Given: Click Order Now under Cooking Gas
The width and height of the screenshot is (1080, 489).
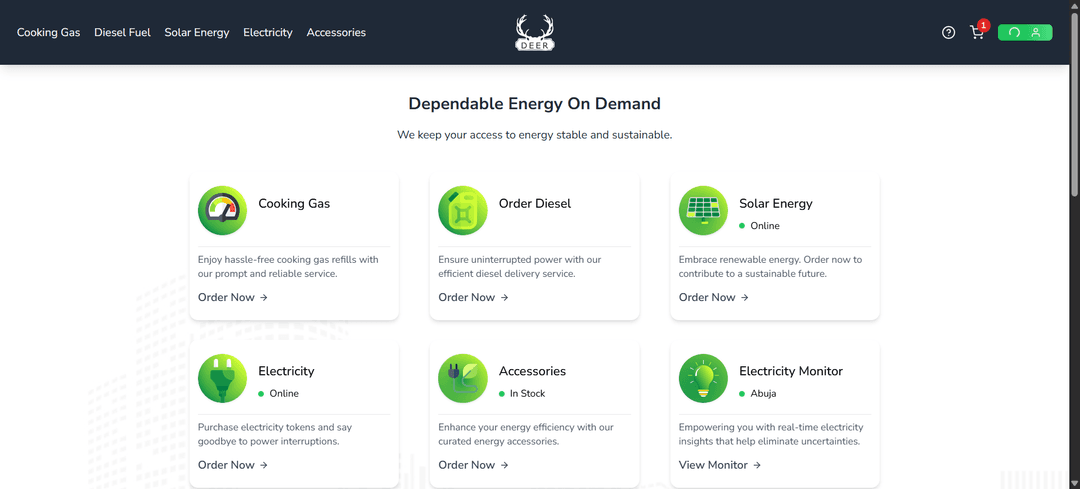Looking at the screenshot, I should coord(233,298).
